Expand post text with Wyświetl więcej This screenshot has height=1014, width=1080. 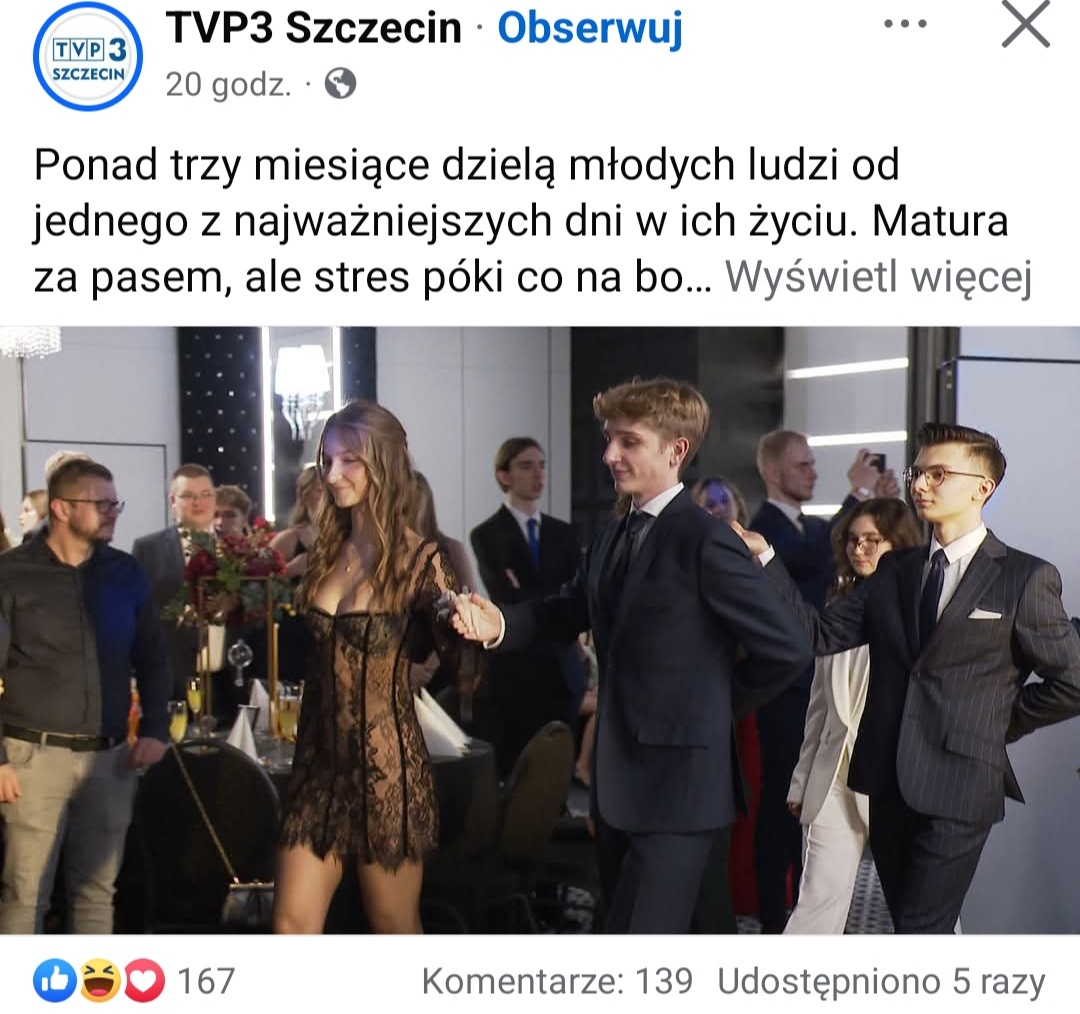[x=878, y=277]
